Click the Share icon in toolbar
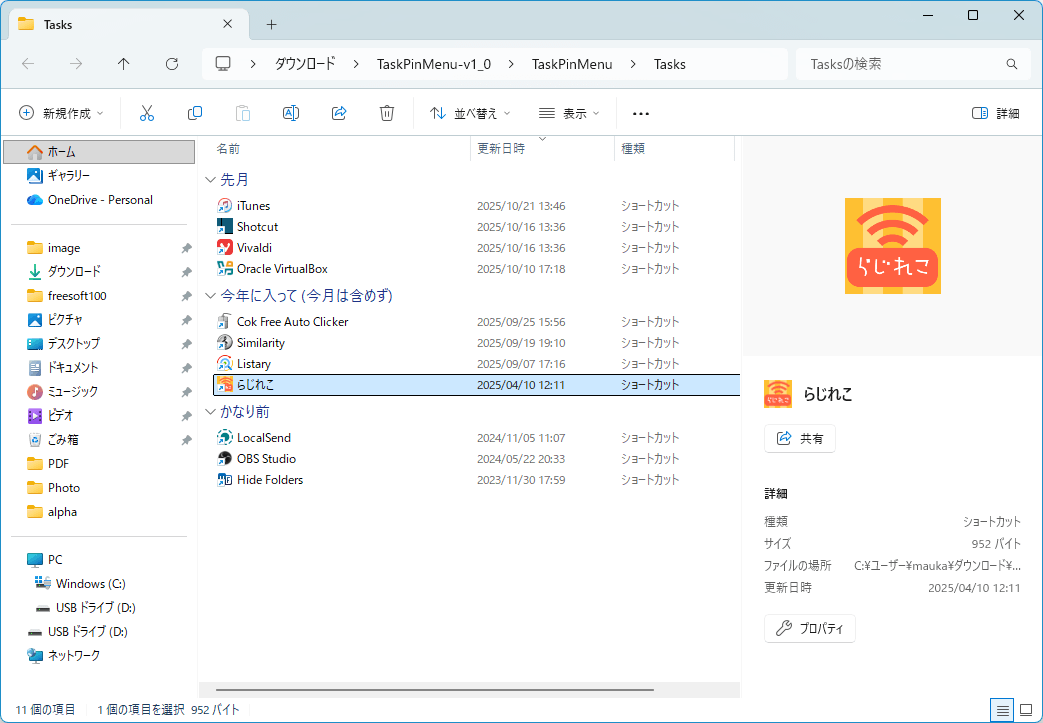Image resolution: width=1043 pixels, height=723 pixels. coord(339,113)
